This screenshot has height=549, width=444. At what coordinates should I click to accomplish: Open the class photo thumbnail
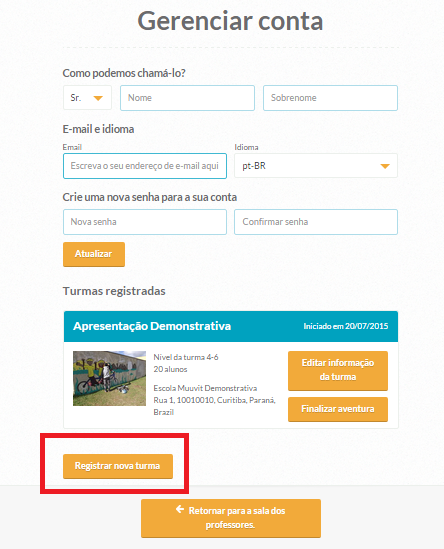tap(109, 378)
